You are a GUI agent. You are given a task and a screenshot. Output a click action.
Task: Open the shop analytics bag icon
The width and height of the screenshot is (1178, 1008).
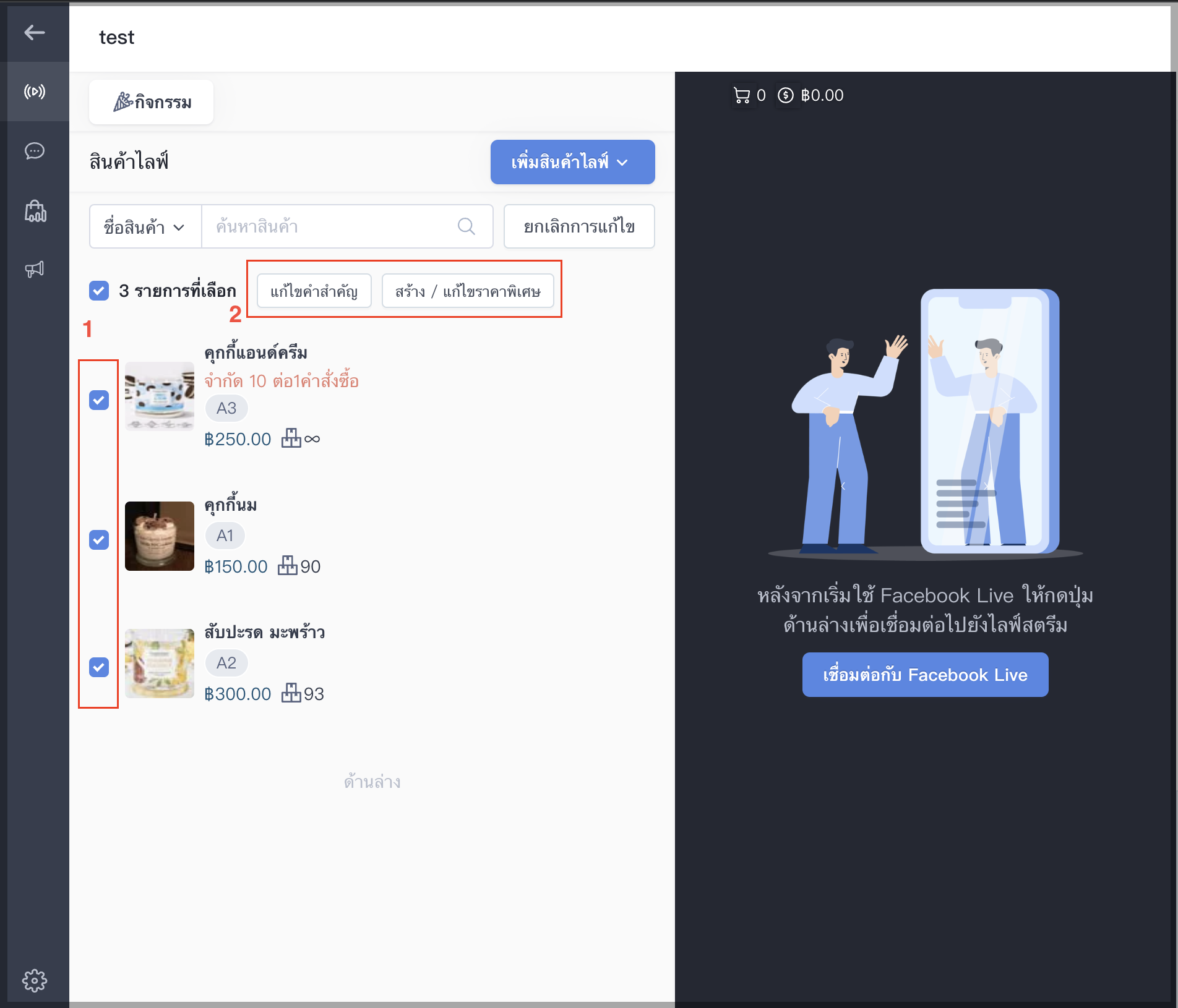click(x=35, y=211)
